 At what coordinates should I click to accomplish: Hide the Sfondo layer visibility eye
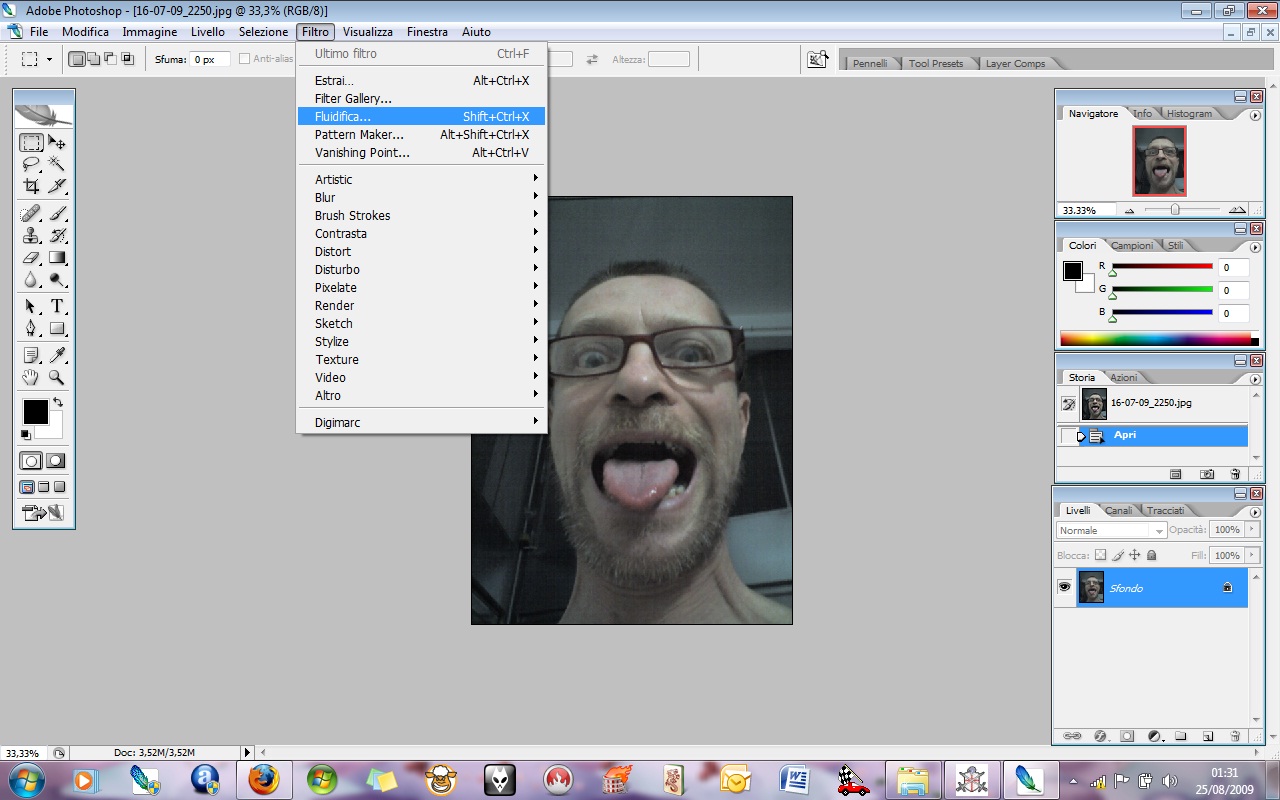[x=1065, y=587]
